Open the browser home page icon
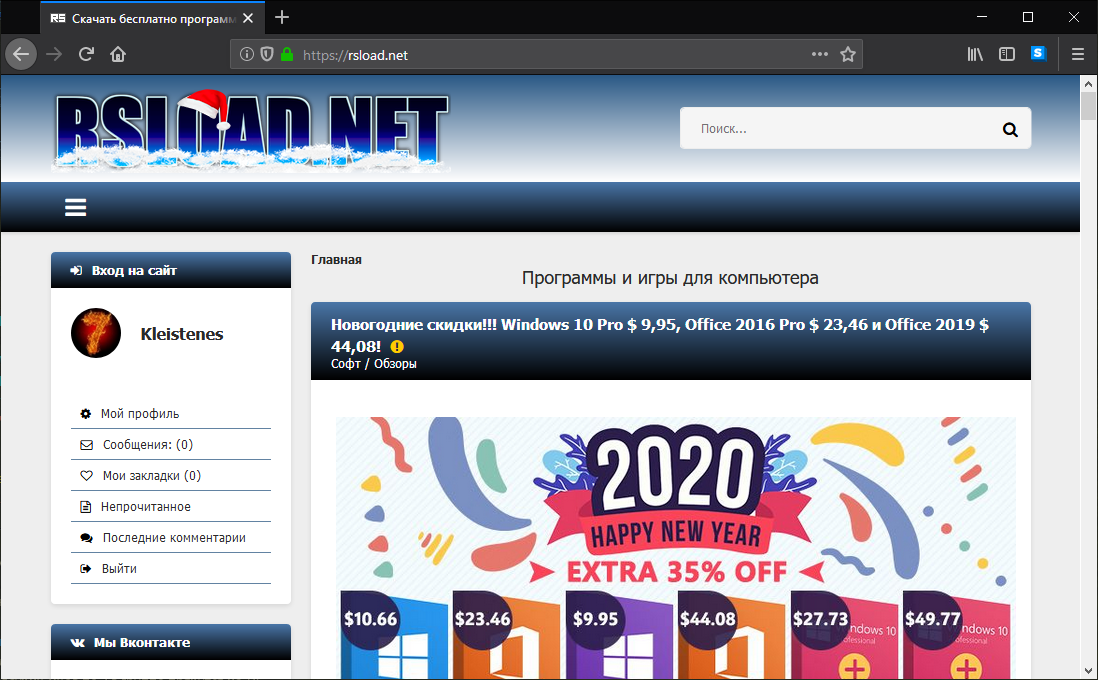The width and height of the screenshot is (1098, 680). (118, 54)
